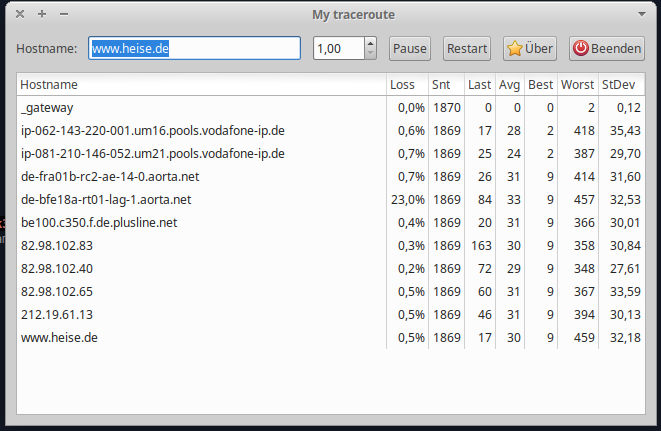This screenshot has height=431, width=661.
Task: Open the title bar dropdown arrow menu
Action: pos(642,14)
